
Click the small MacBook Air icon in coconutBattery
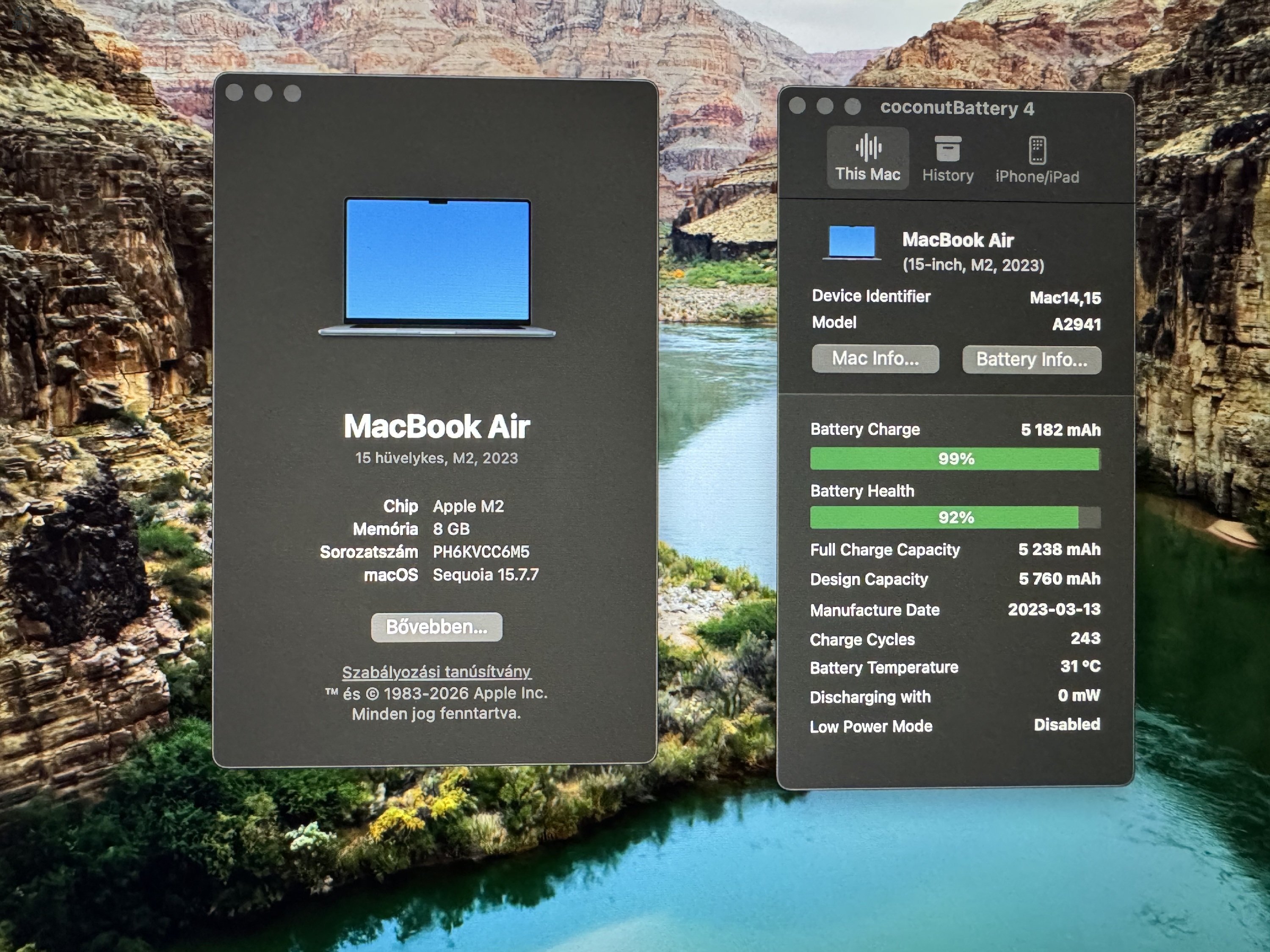(852, 243)
